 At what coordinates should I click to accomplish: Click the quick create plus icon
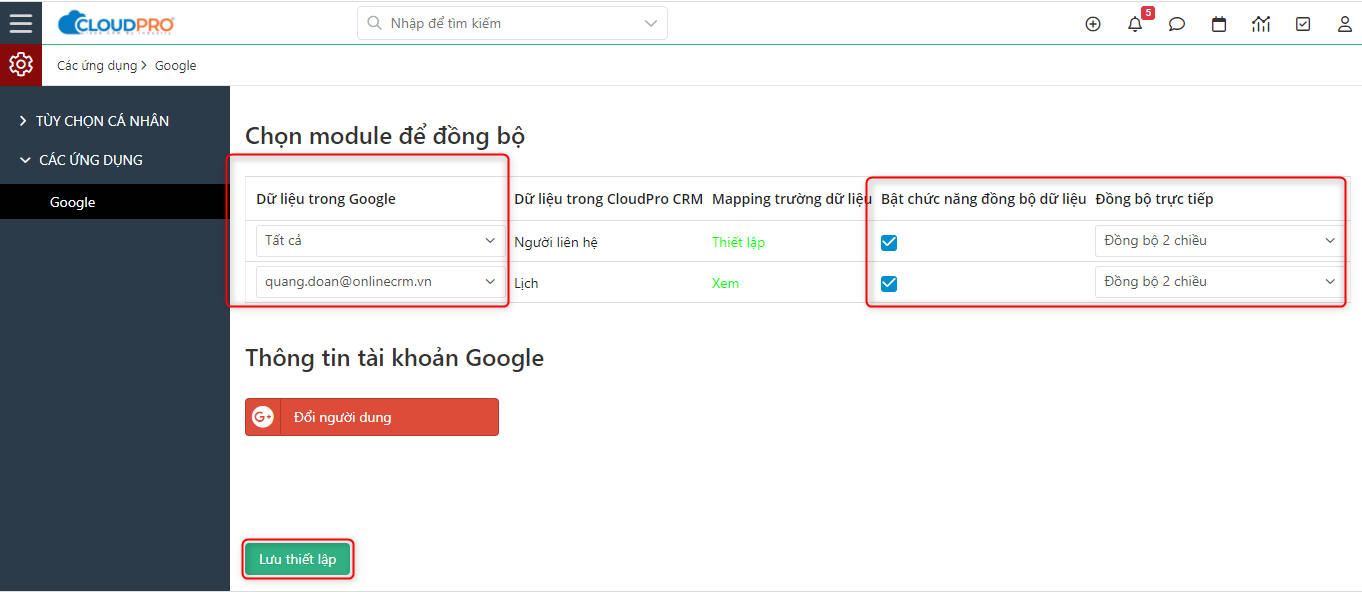pos(1093,24)
